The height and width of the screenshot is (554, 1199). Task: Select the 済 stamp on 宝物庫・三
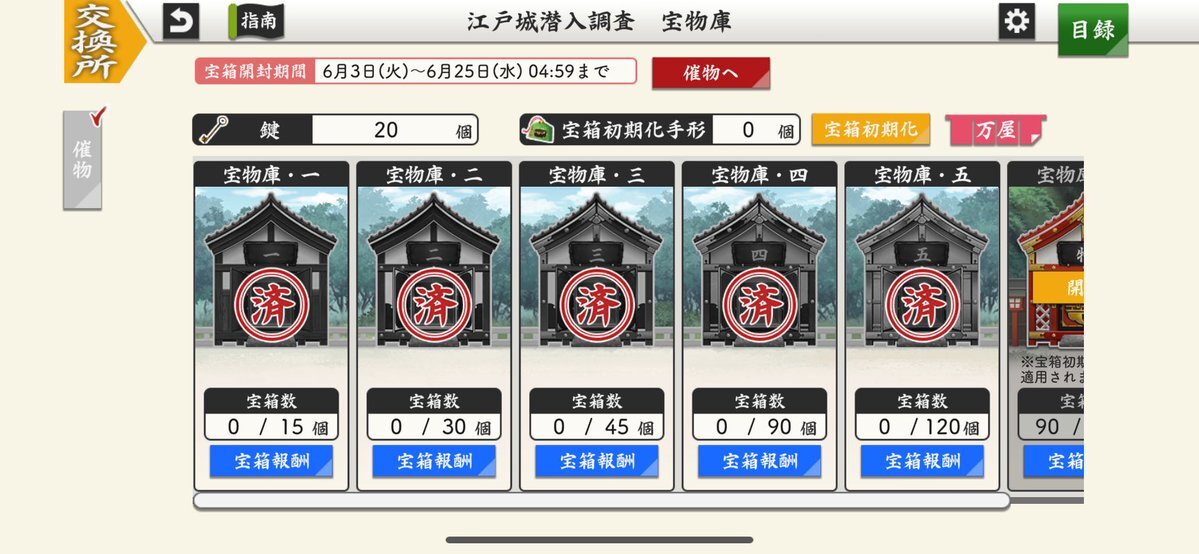(x=597, y=305)
